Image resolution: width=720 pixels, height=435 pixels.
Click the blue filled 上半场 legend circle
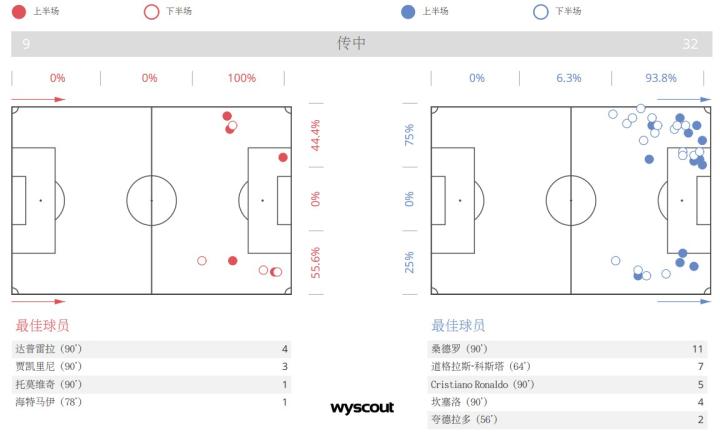pyautogui.click(x=406, y=12)
